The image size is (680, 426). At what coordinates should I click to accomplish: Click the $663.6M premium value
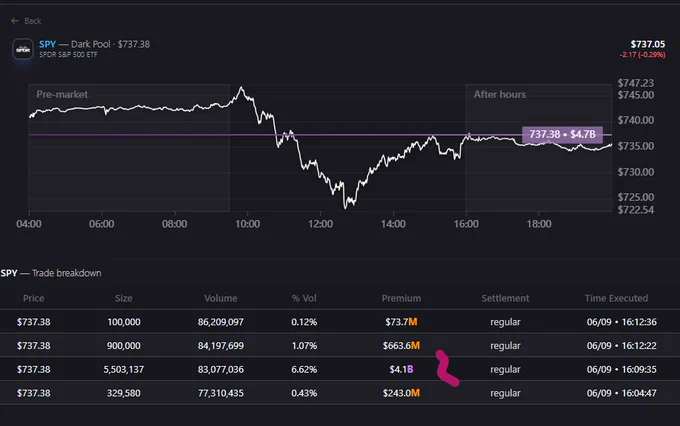click(x=401, y=346)
